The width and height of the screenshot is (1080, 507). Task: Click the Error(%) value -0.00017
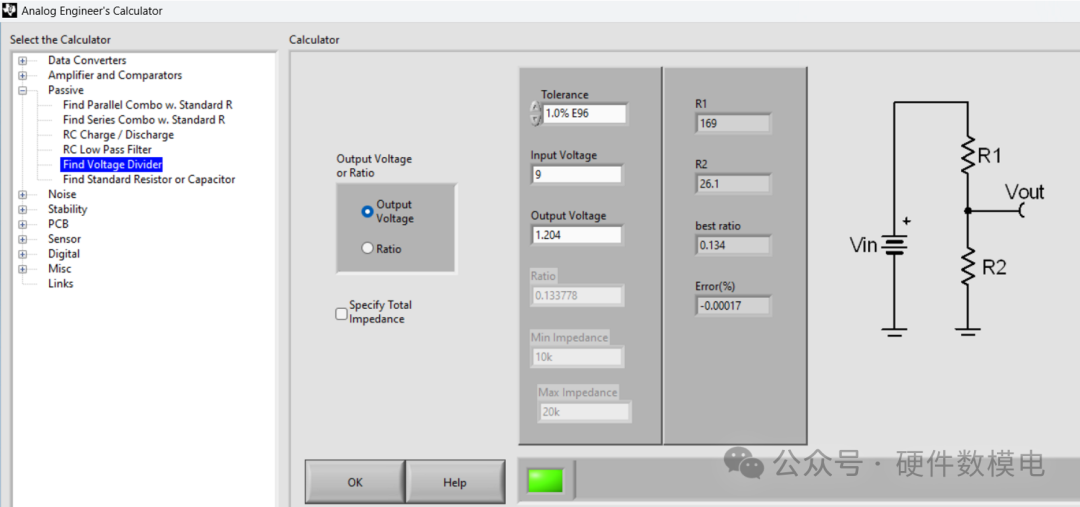tap(733, 305)
